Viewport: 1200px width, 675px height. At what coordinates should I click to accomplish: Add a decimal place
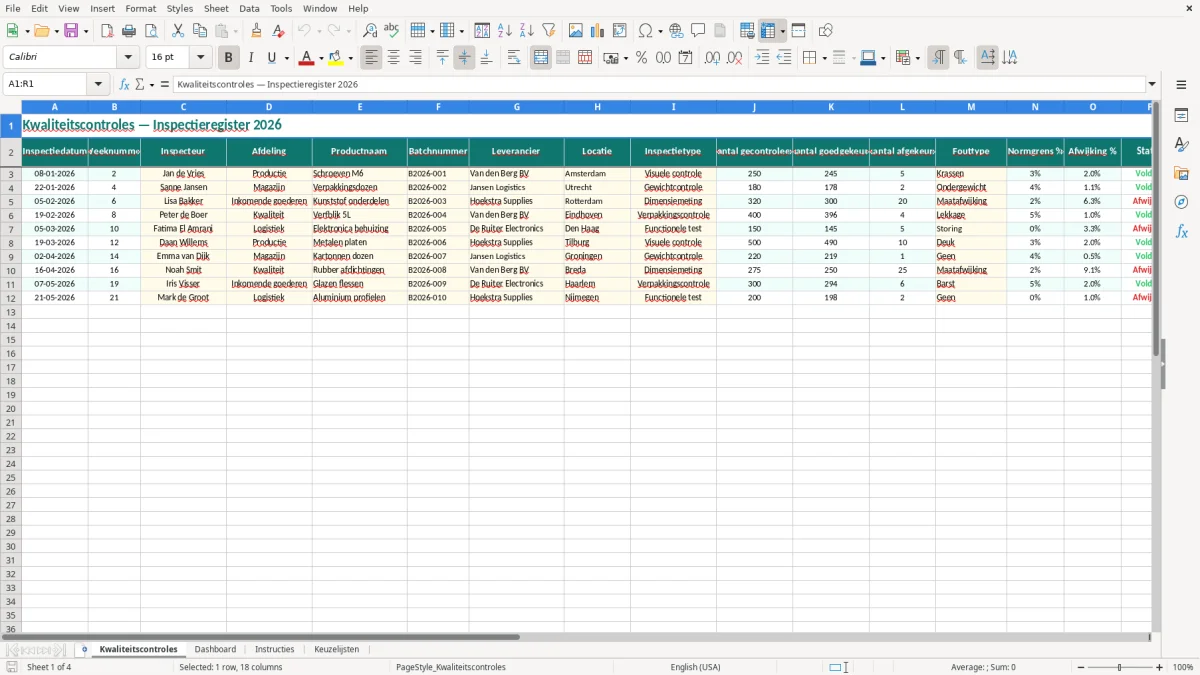[712, 58]
